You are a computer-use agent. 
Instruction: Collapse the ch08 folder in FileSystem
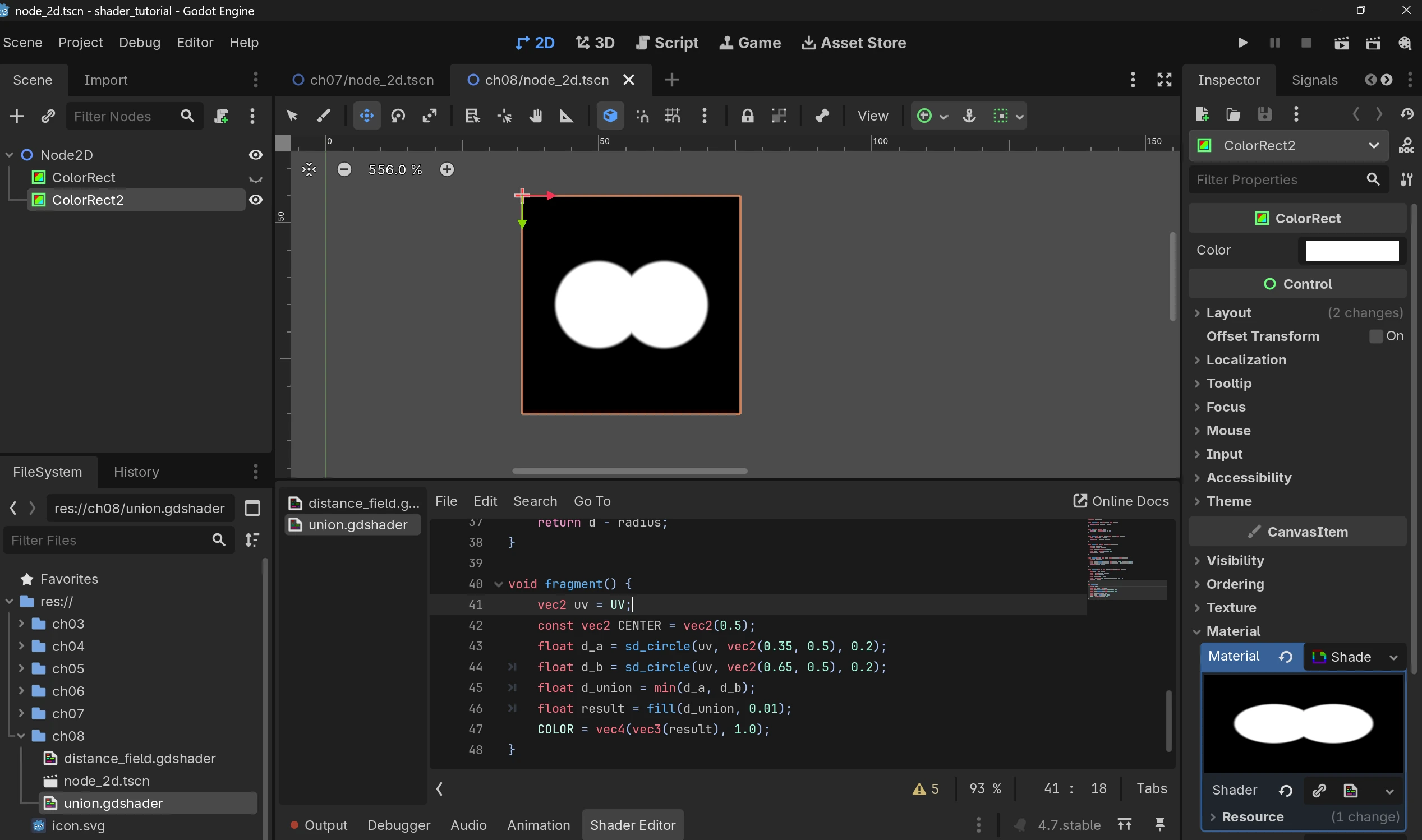point(21,736)
